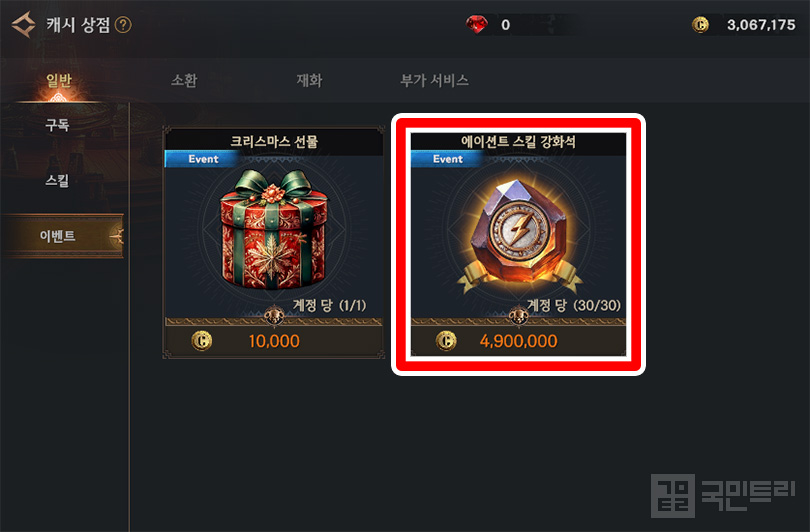
Task: Click the coin icon beside 4,900,000 price
Action: 446,340
